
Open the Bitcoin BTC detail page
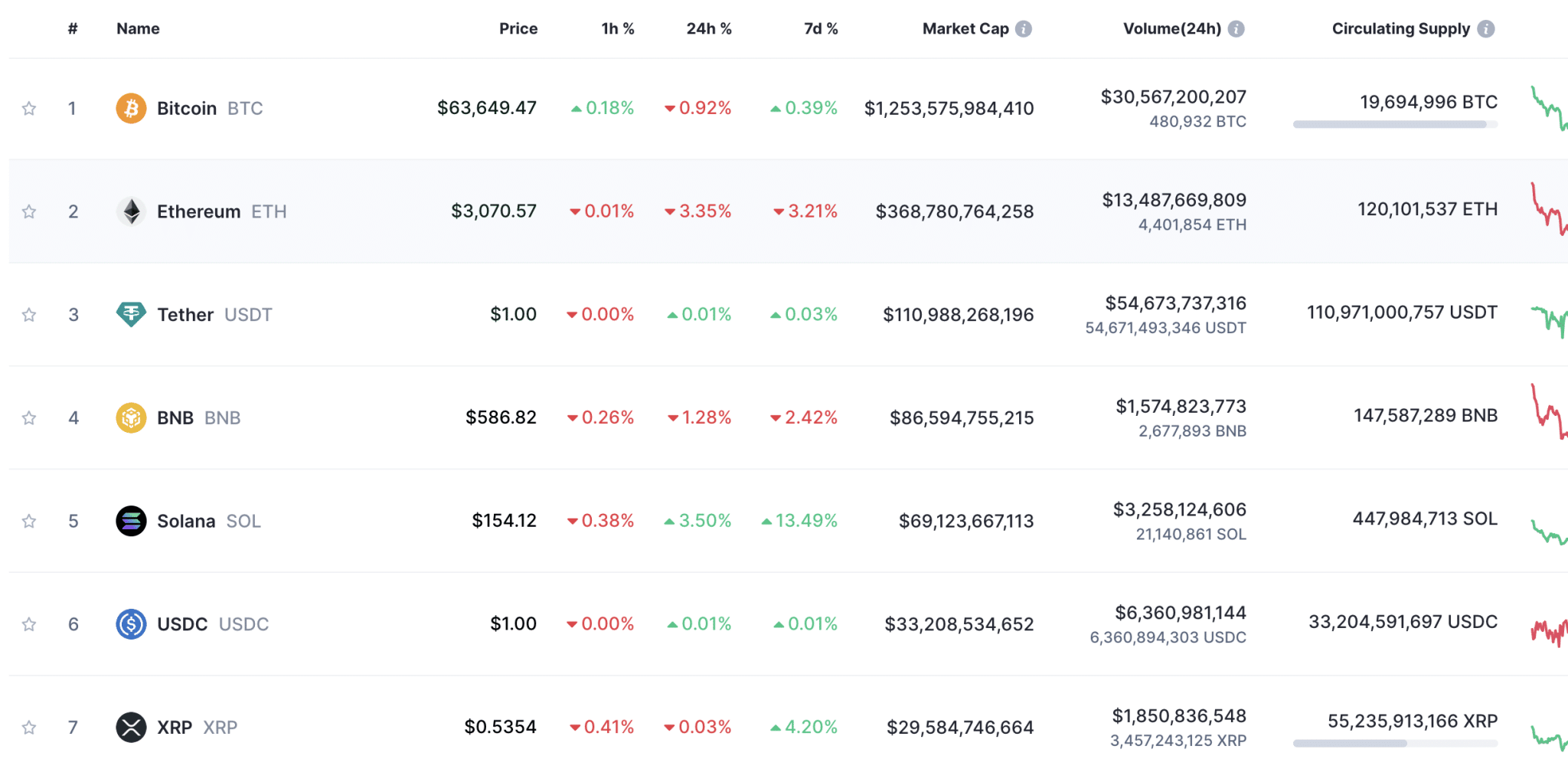(210, 108)
